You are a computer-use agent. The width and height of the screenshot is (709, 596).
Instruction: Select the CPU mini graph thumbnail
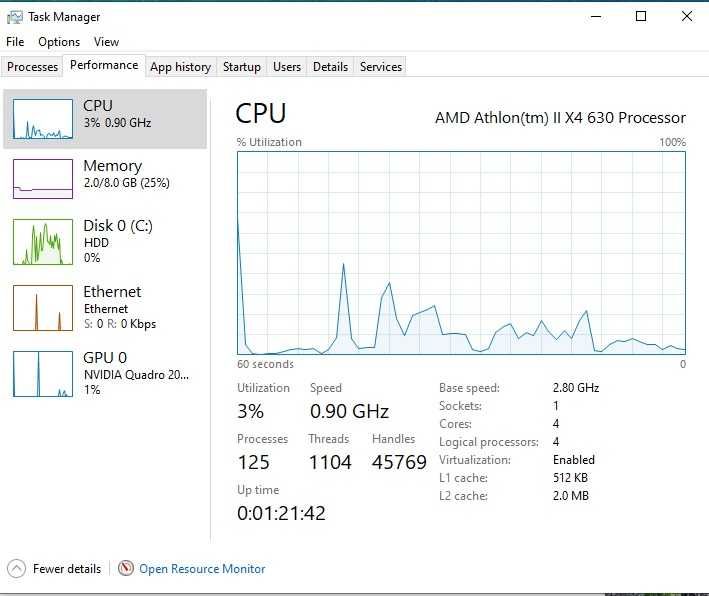pyautogui.click(x=43, y=119)
